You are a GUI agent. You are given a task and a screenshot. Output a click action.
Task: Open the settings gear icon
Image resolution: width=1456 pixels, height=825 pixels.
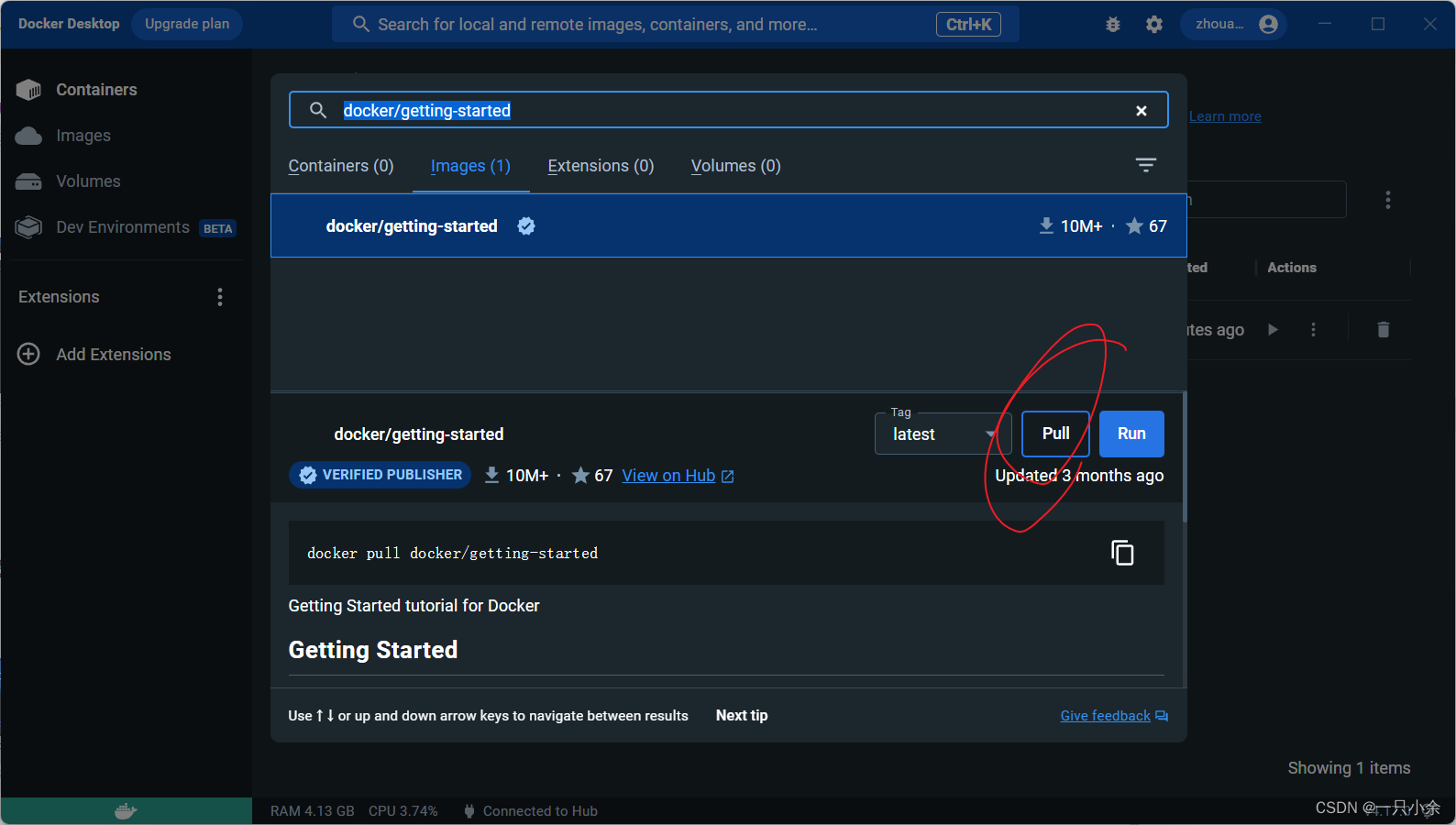point(1153,25)
